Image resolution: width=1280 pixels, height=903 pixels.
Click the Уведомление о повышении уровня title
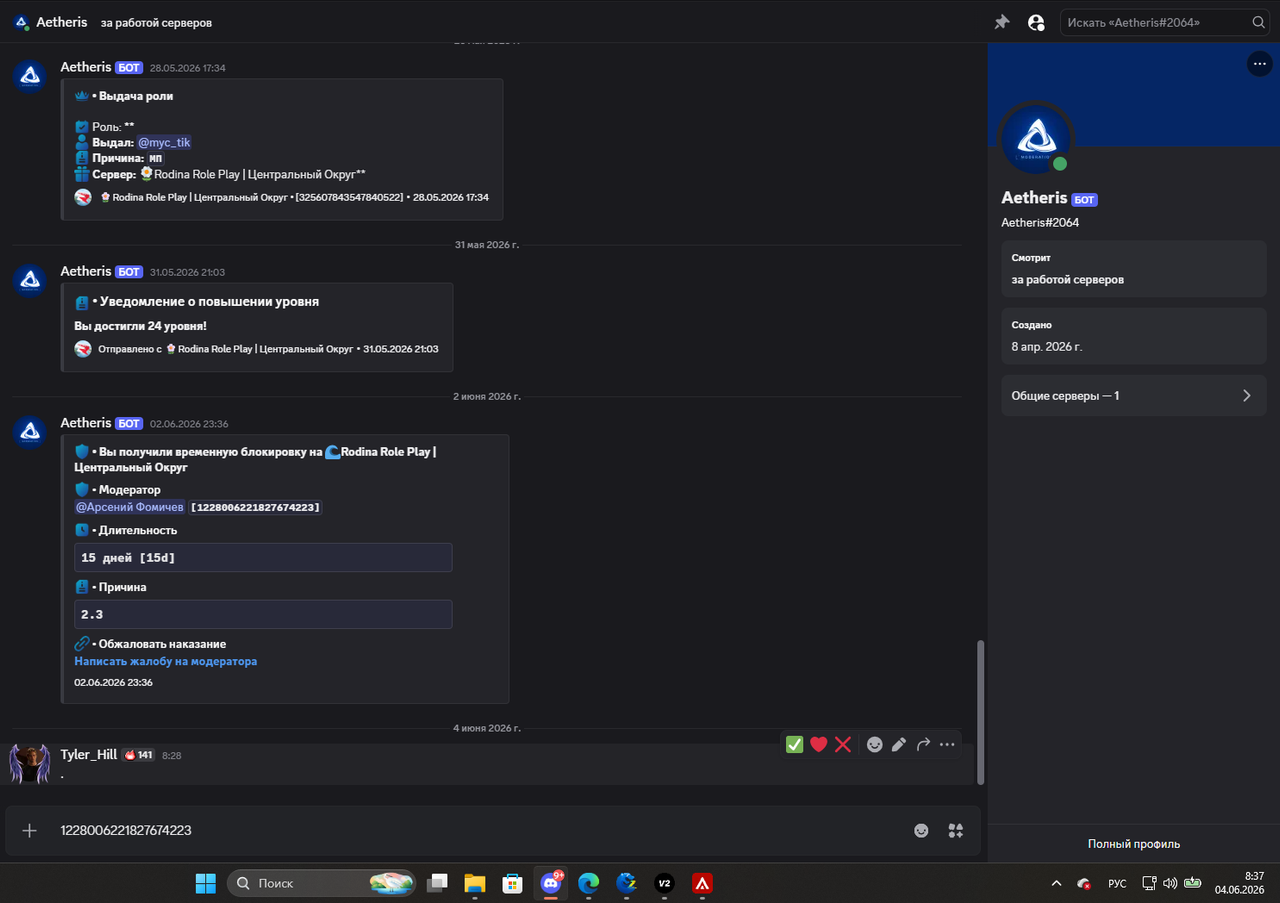tap(209, 301)
